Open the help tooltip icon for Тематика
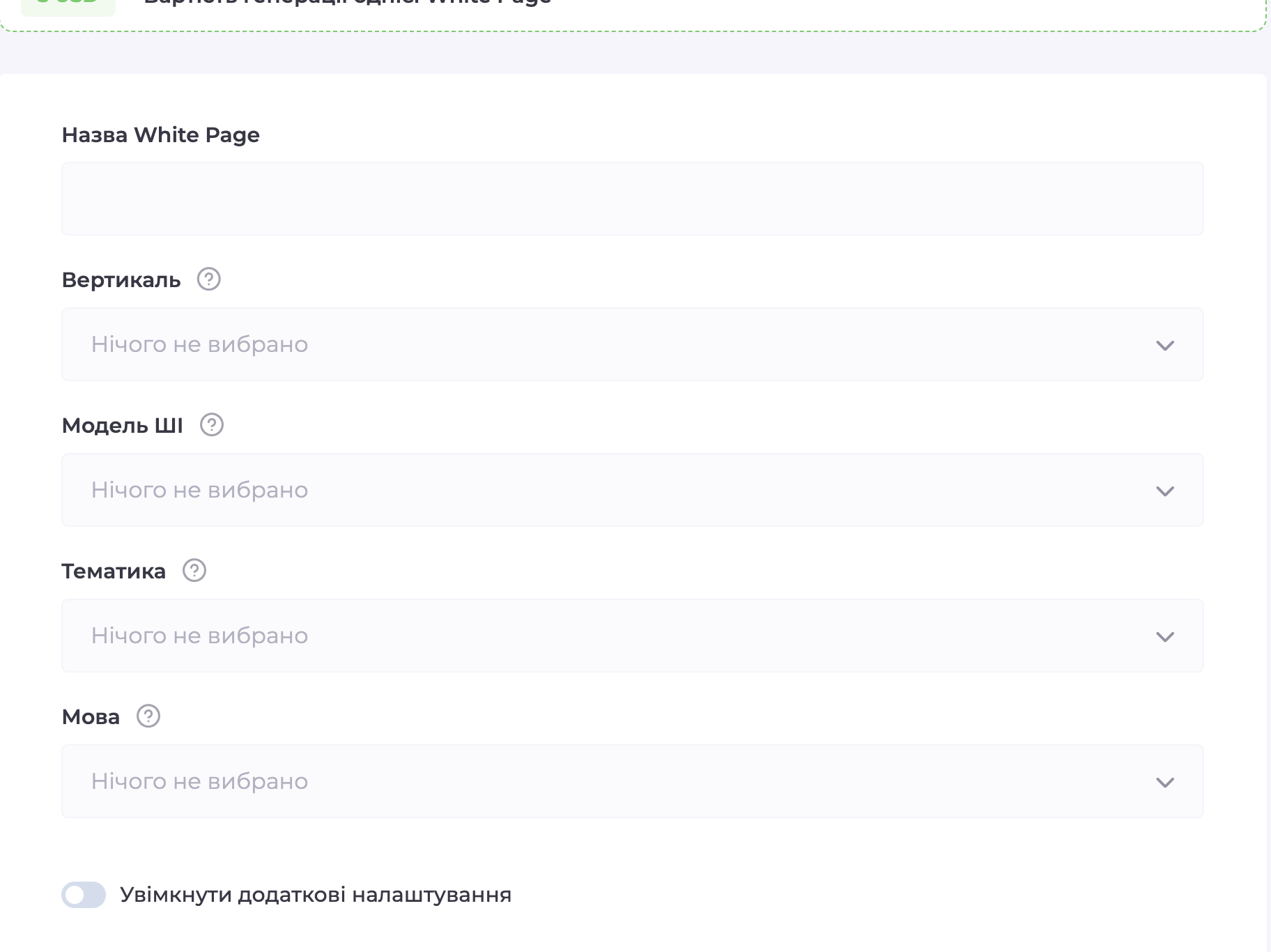 coord(194,571)
